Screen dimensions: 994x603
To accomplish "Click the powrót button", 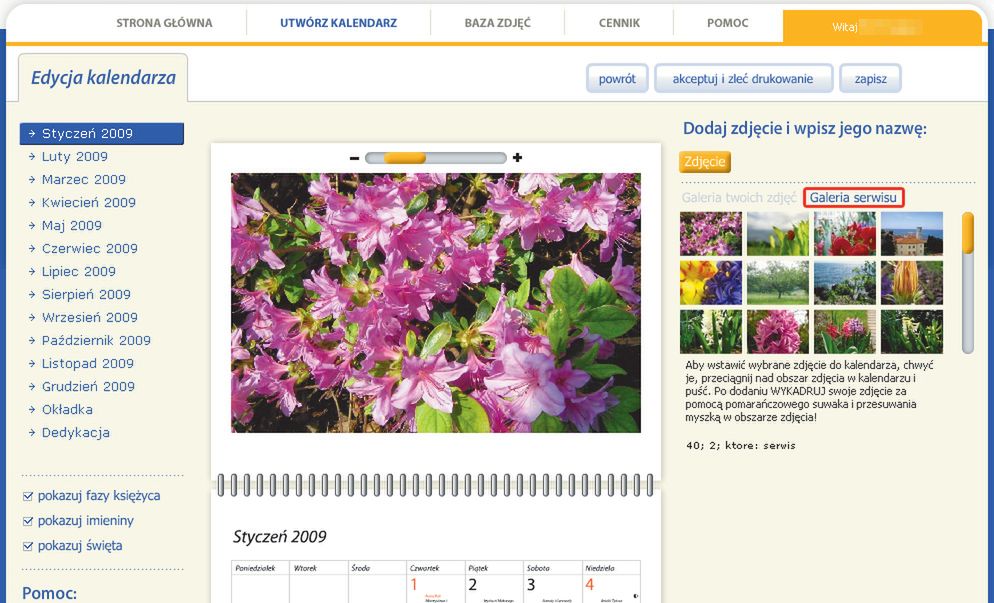I will [617, 79].
